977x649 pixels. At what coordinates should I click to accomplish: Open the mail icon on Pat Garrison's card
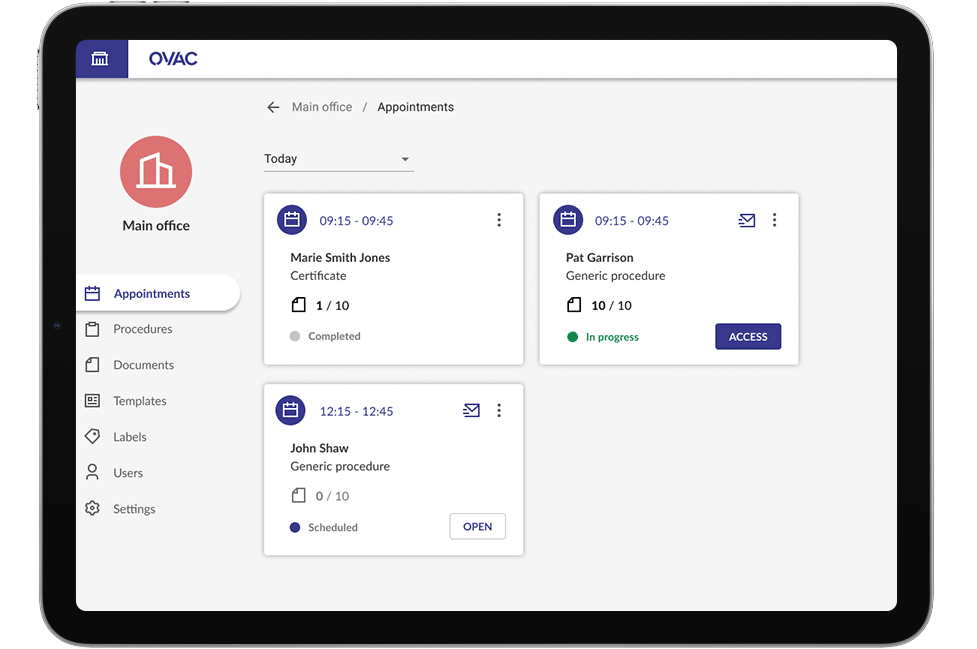pos(746,220)
